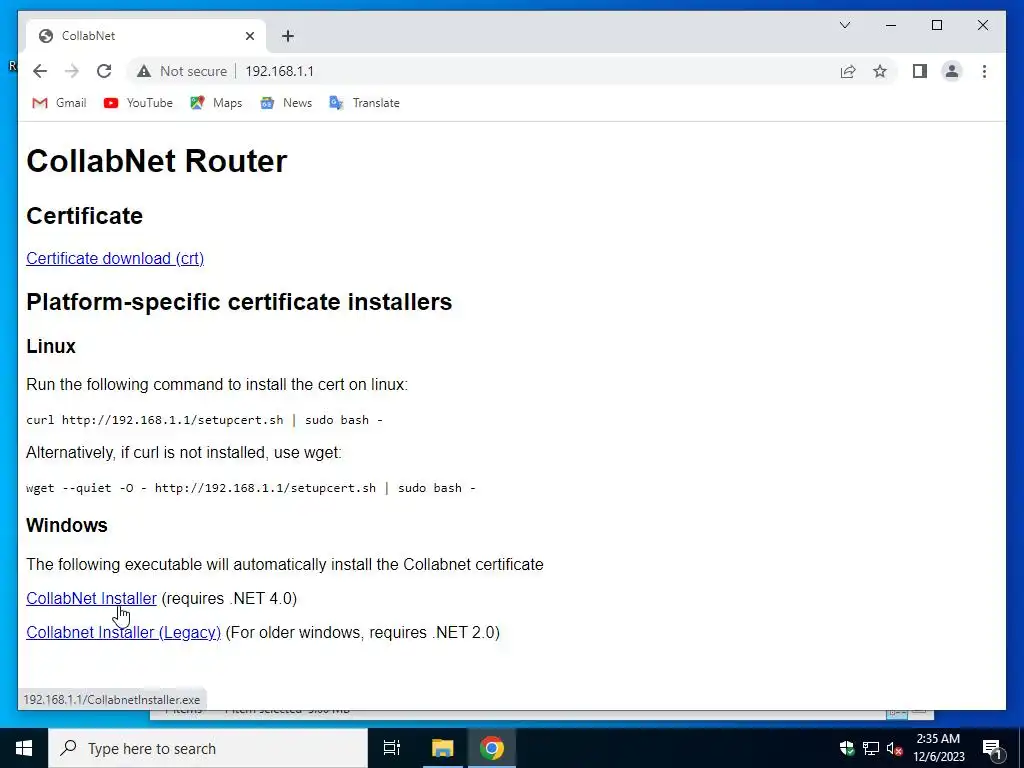Image resolution: width=1024 pixels, height=768 pixels.
Task: Go back using browser back arrow
Action: (40, 71)
